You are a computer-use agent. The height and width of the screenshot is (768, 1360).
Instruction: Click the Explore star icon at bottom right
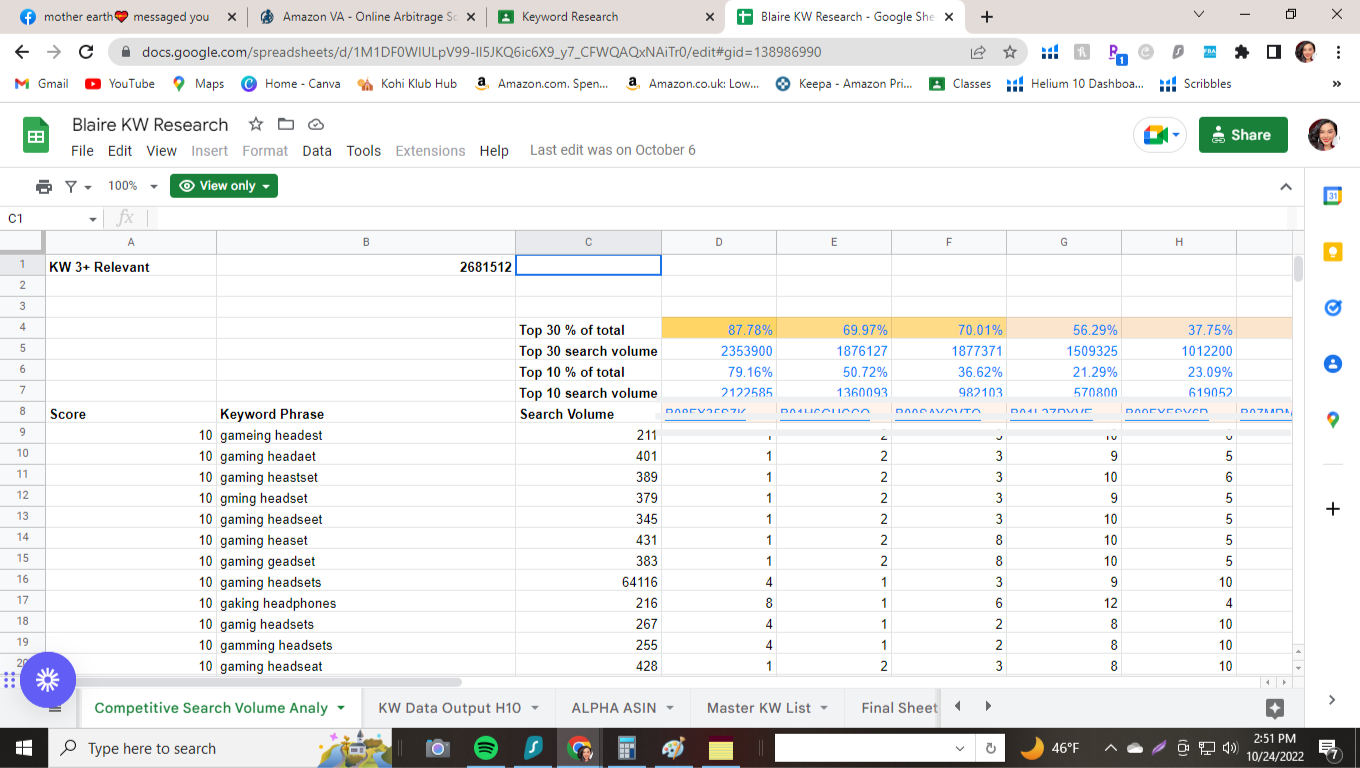(x=1274, y=708)
